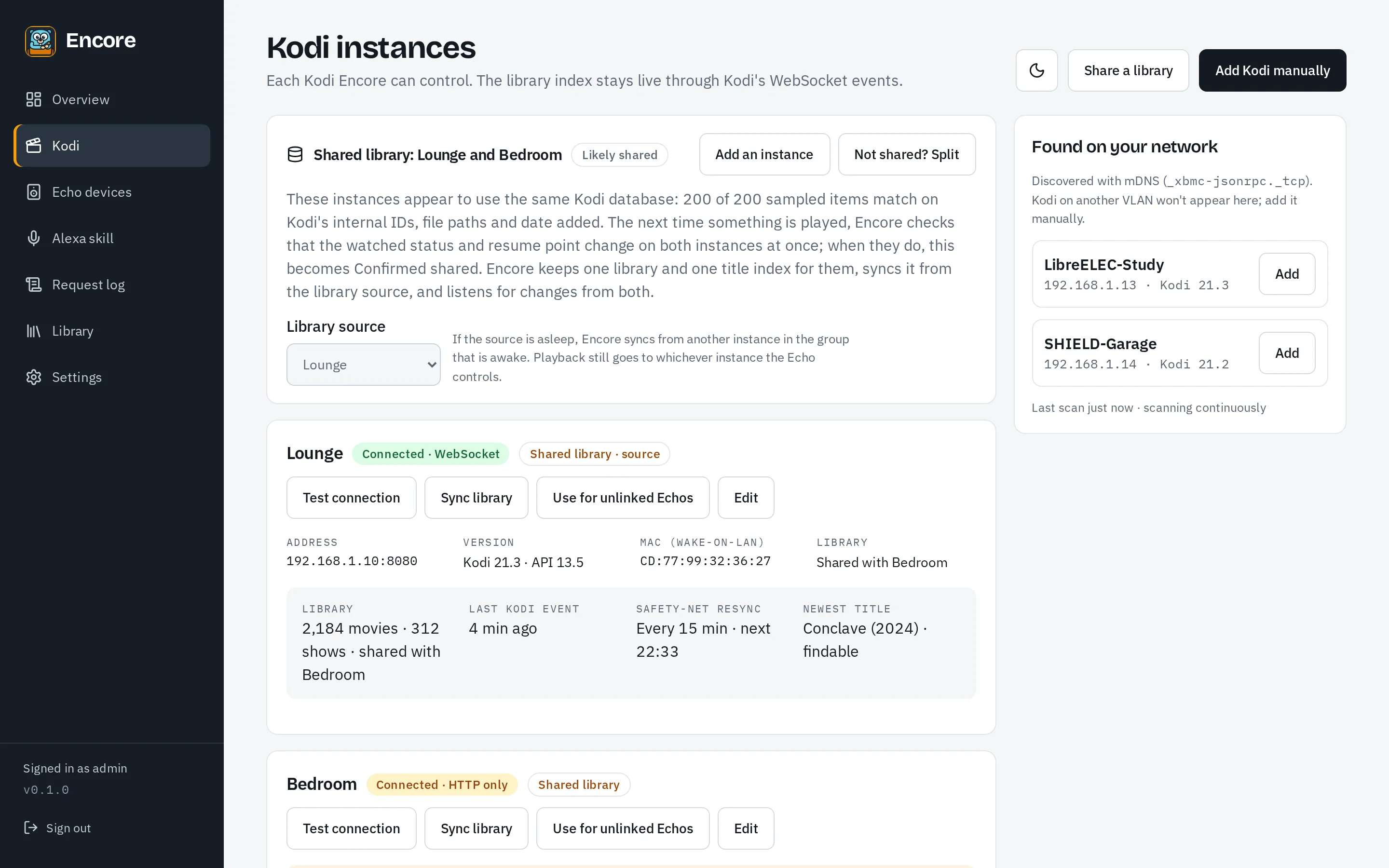
Task: Test connection for Bedroom instance
Action: click(x=351, y=828)
